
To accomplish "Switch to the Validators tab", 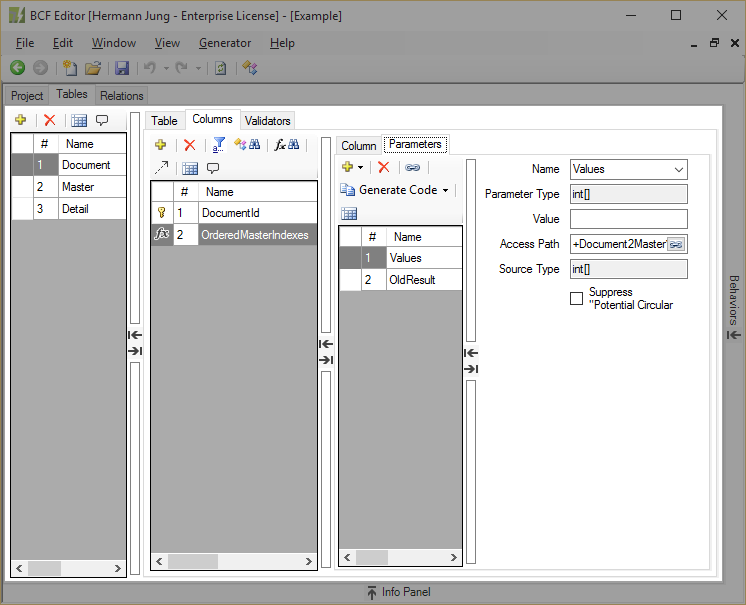I will point(267,121).
